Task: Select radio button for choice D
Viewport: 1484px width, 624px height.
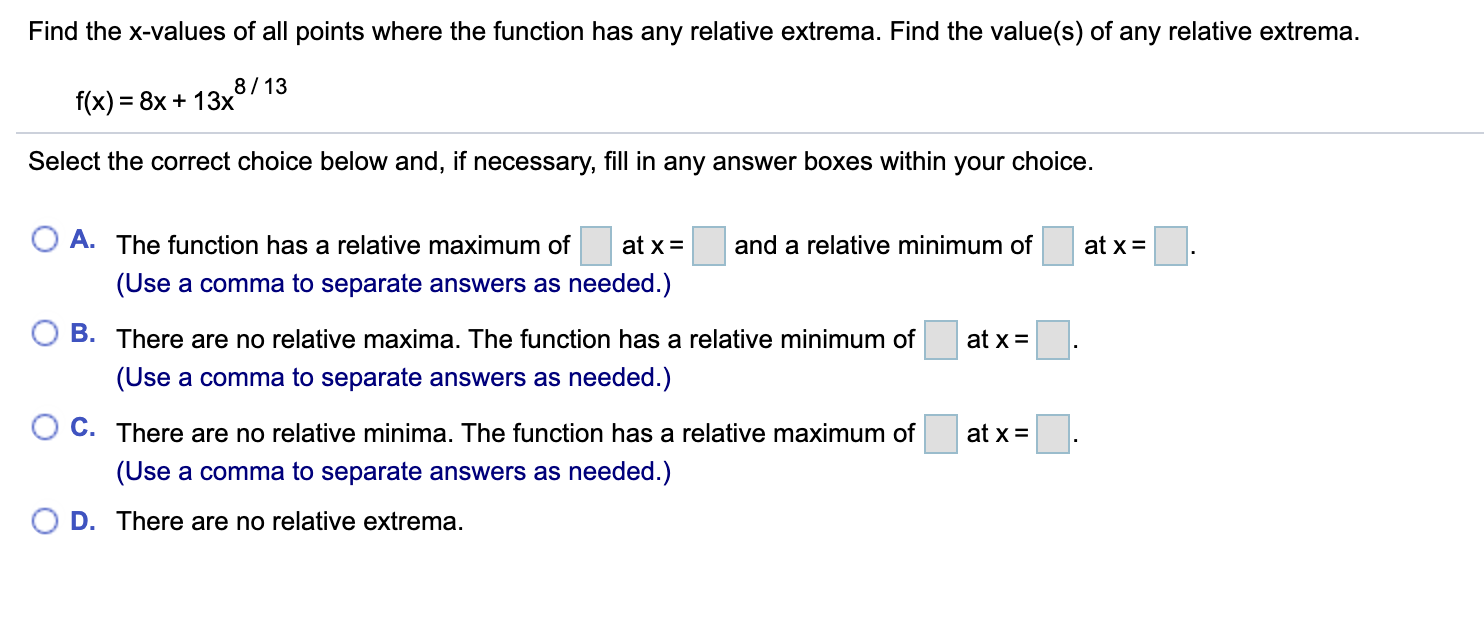Action: click(44, 520)
